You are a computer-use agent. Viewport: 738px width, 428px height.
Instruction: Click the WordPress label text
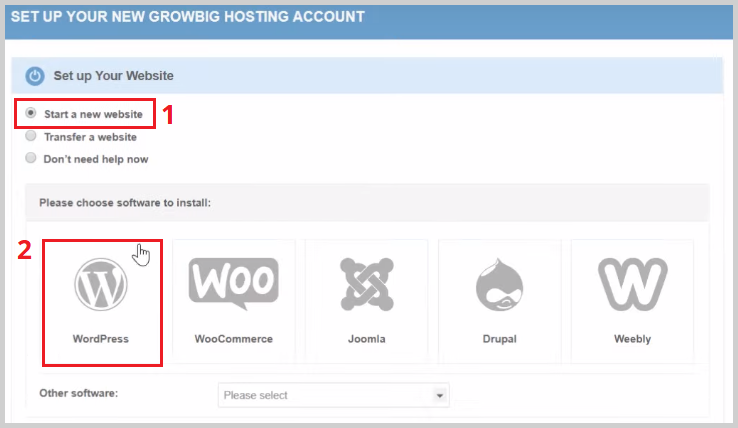(x=101, y=339)
